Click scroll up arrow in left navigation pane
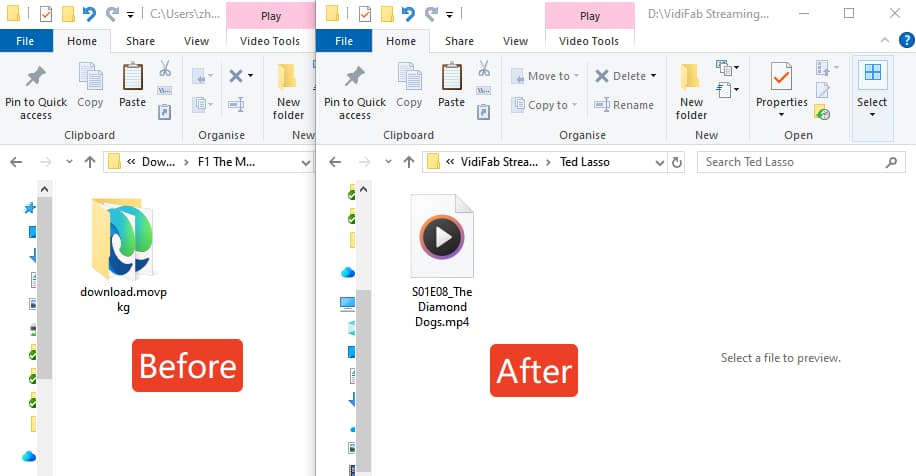Screen dimensions: 916x476 (x=44, y=189)
